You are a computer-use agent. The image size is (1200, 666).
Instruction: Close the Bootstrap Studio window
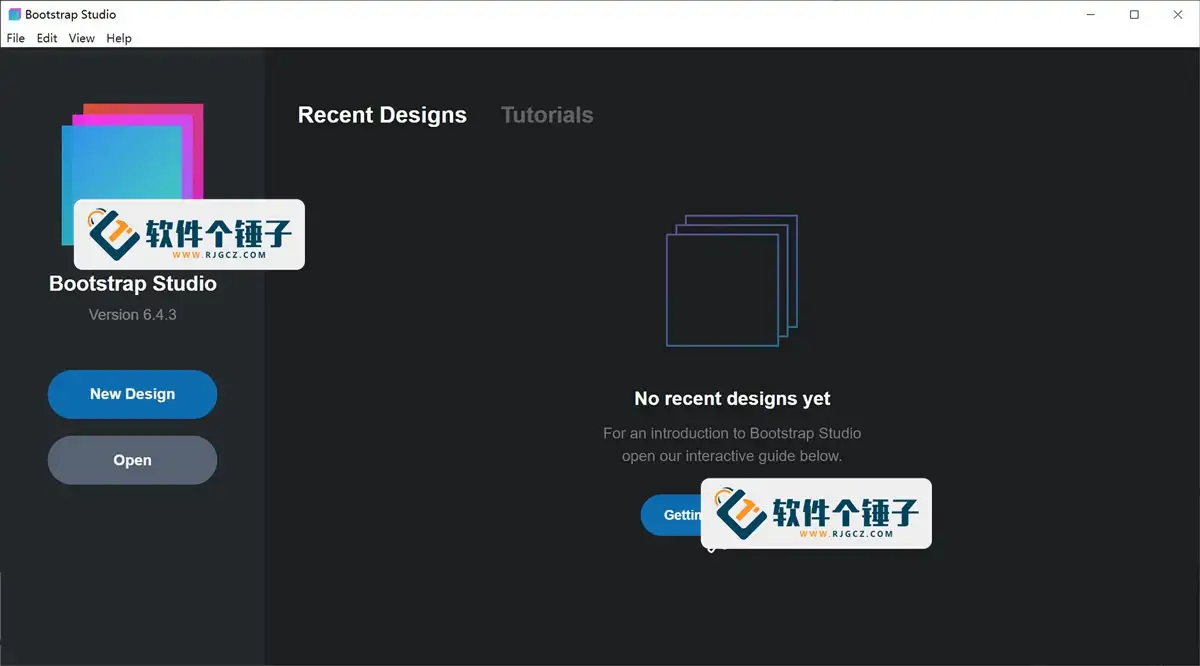(x=1178, y=14)
